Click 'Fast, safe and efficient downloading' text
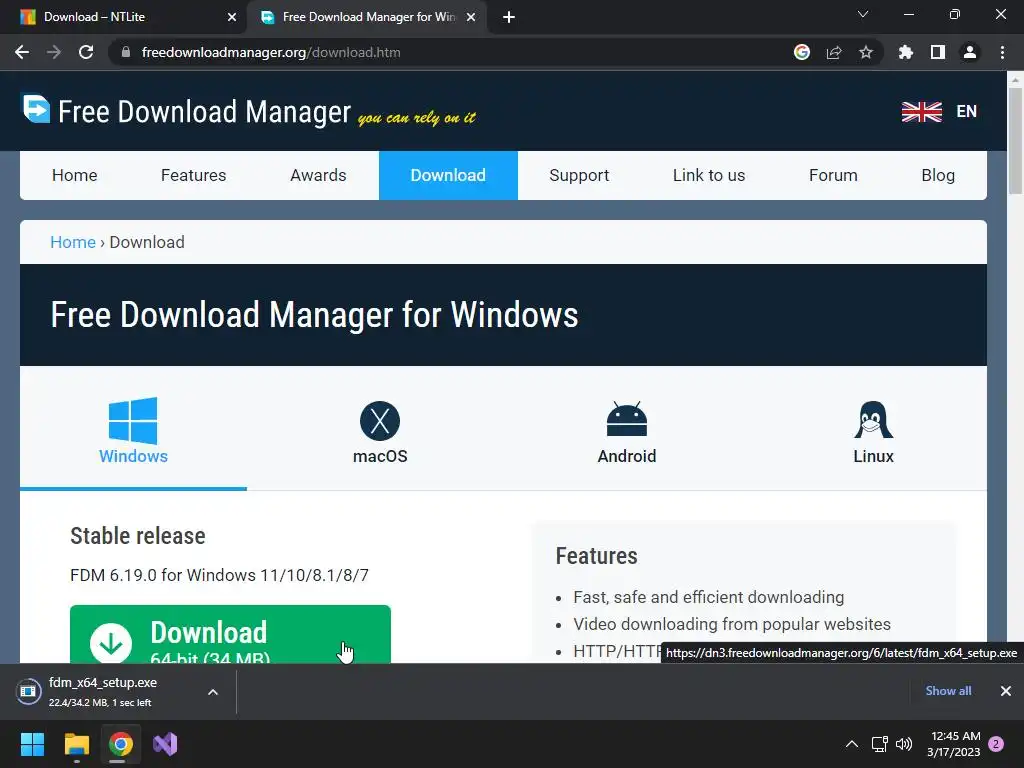The image size is (1024, 768). (x=709, y=598)
